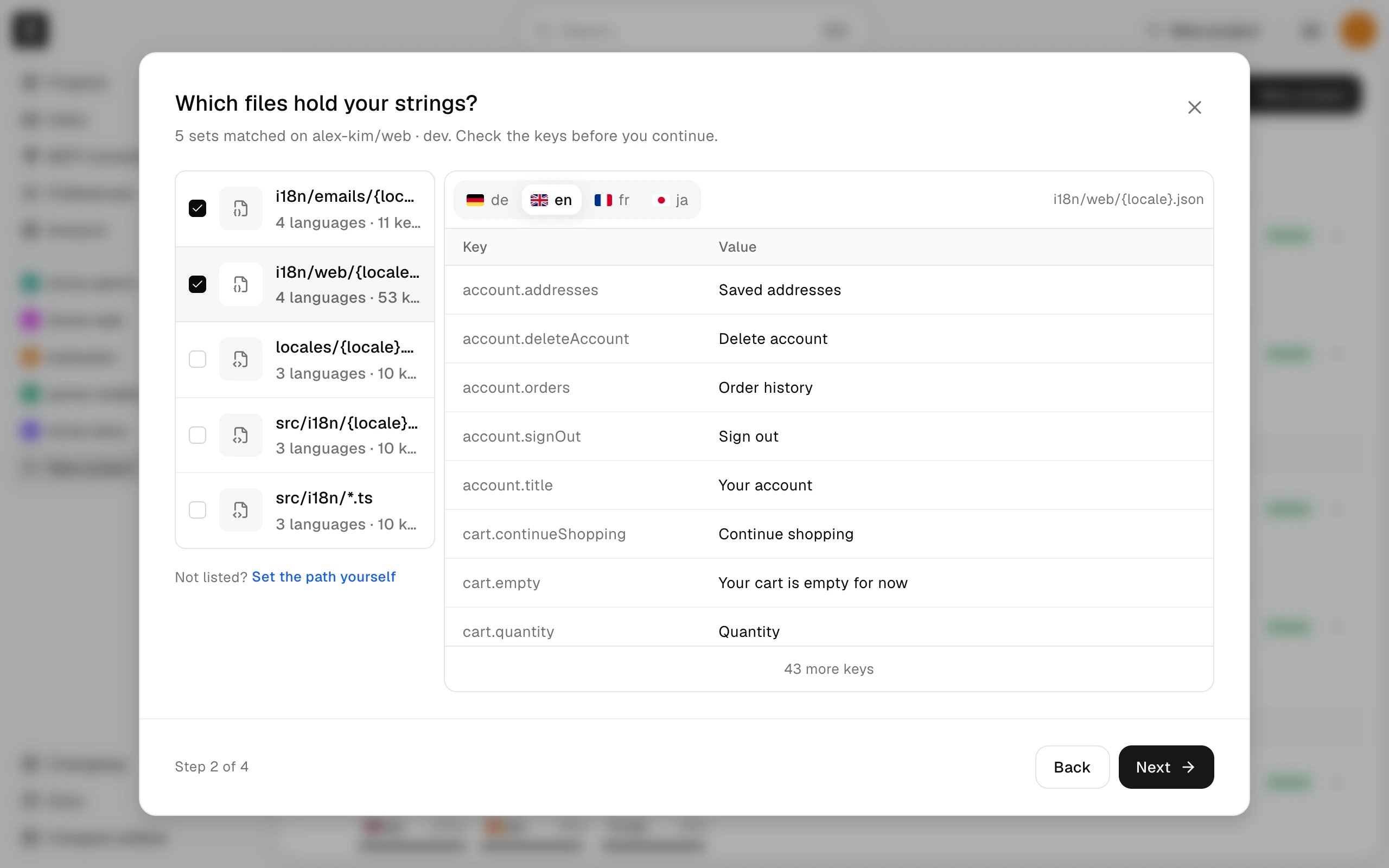Click the locales/{locale} code file icon

(240, 359)
